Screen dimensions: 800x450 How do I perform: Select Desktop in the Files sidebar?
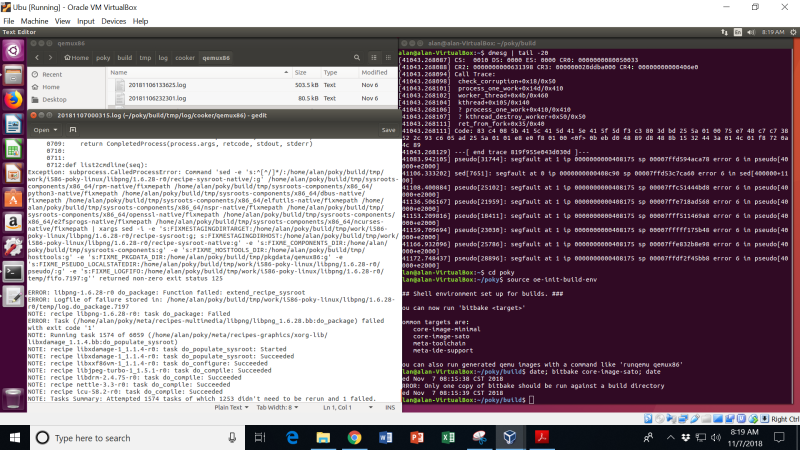tap(54, 99)
